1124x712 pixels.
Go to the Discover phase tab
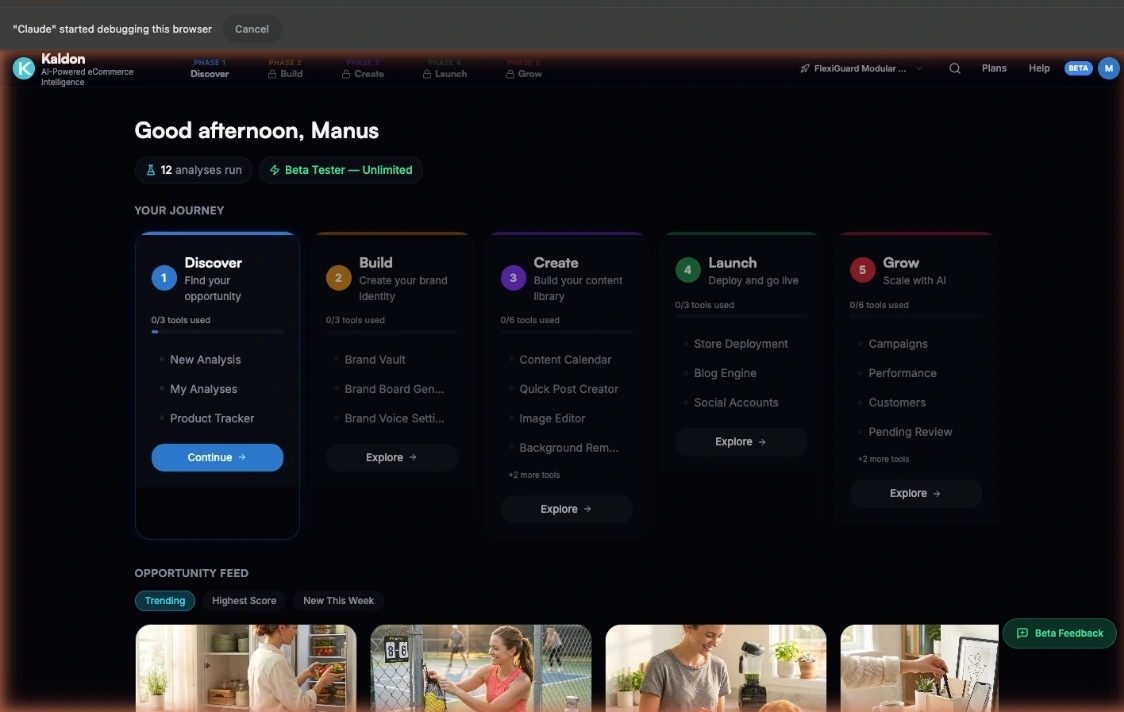click(209, 69)
